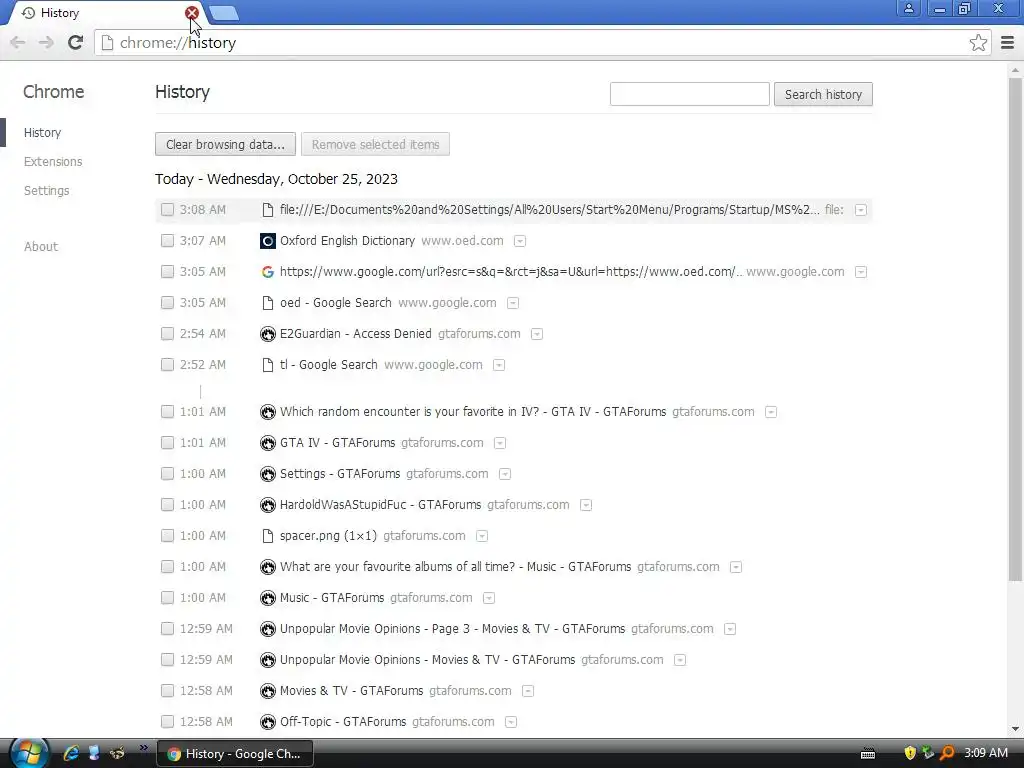1024x768 pixels.
Task: Reload the page with the refresh icon
Action: 75,43
